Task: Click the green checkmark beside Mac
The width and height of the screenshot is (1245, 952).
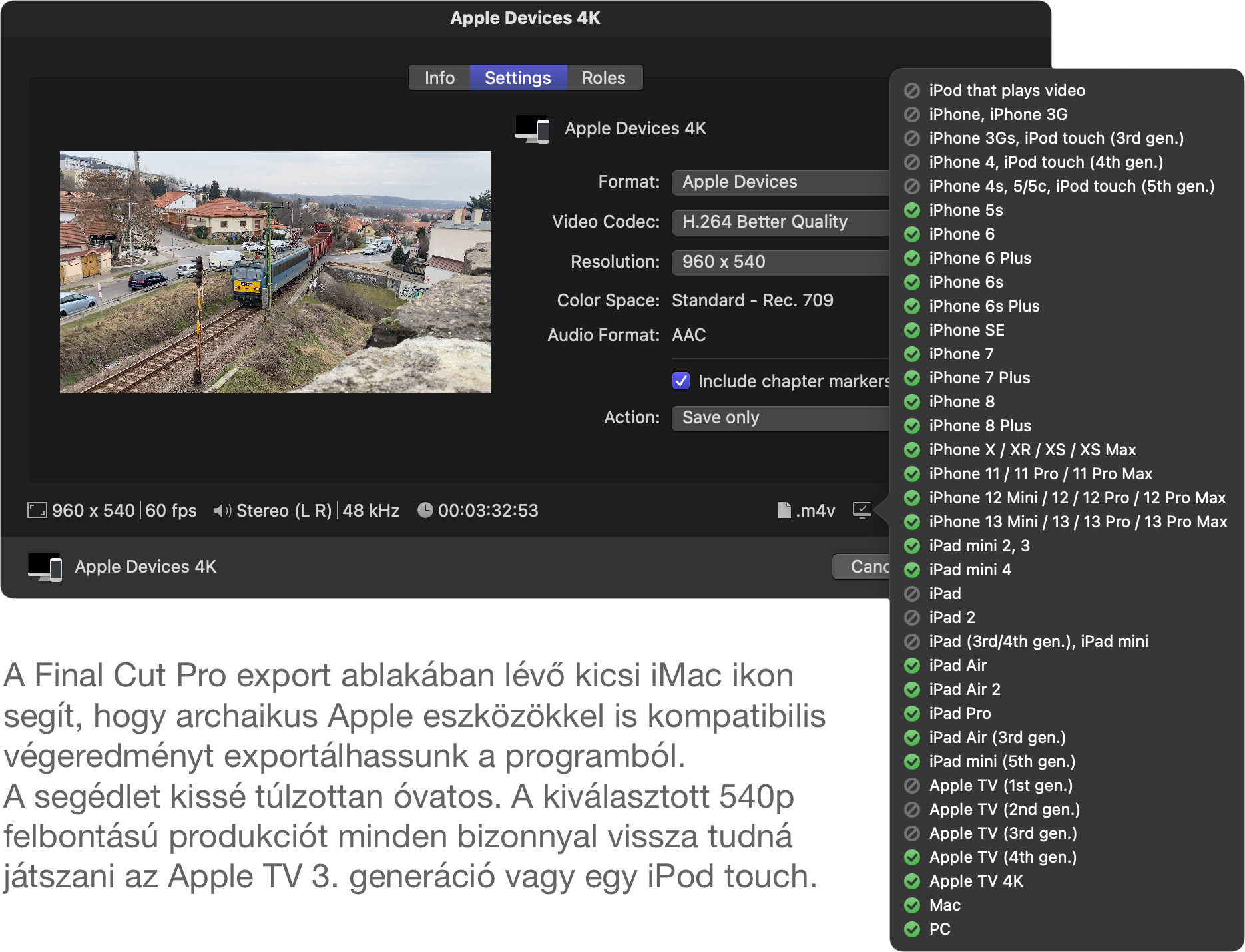Action: click(x=912, y=905)
